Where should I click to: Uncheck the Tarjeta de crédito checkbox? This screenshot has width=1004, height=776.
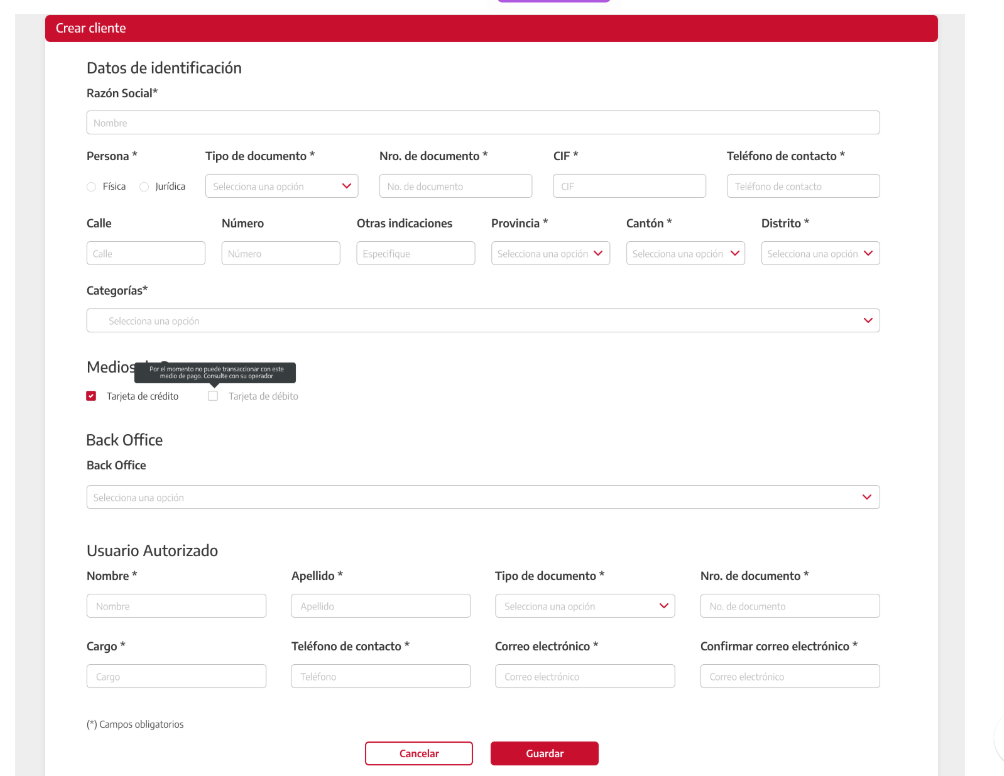(92, 396)
